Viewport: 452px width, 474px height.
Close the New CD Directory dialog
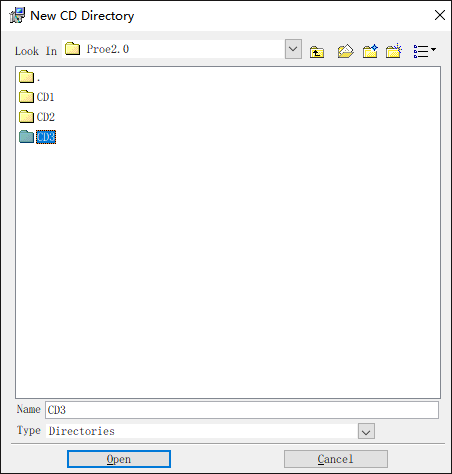440,15
